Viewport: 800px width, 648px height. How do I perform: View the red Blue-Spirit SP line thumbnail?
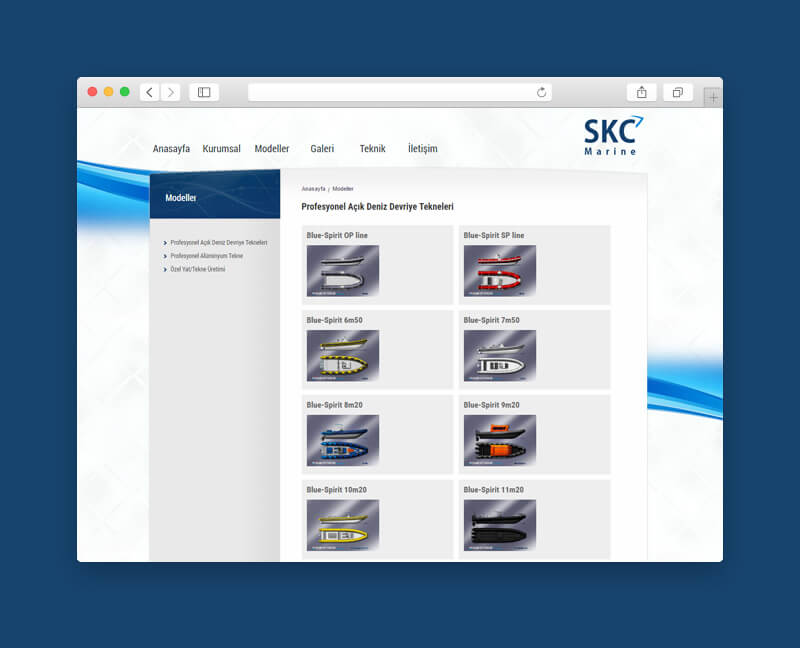point(499,270)
